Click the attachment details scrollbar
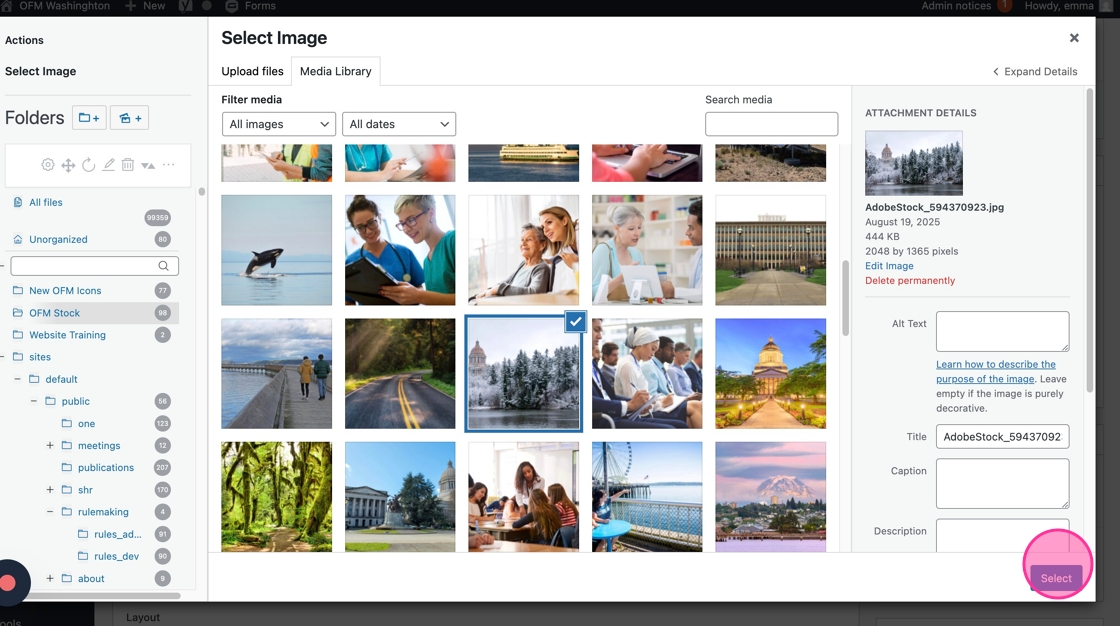 [1089, 239]
